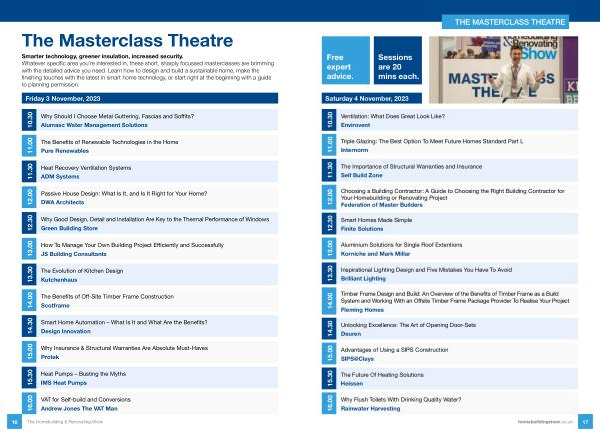Click 'The Benefits of Off-Site Timber Frame Construction'
600x436 pixels.
[107, 297]
